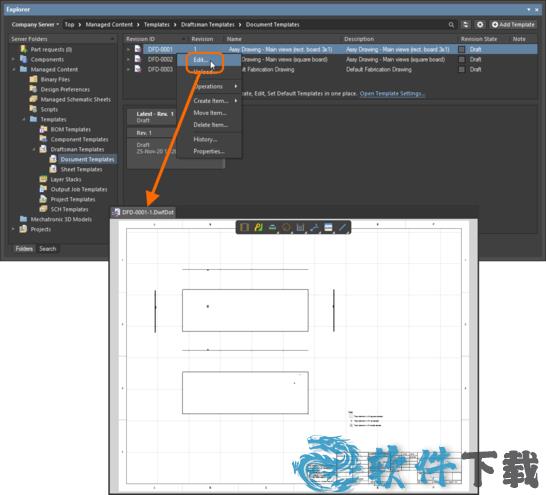This screenshot has height=495, width=546.
Task: Click the Add Template button
Action: 513,25
